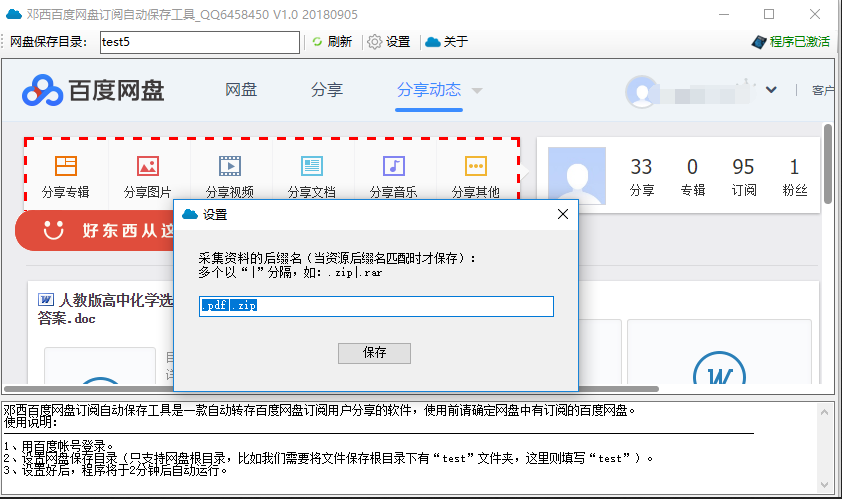Select the 分享图片 icon

click(148, 166)
